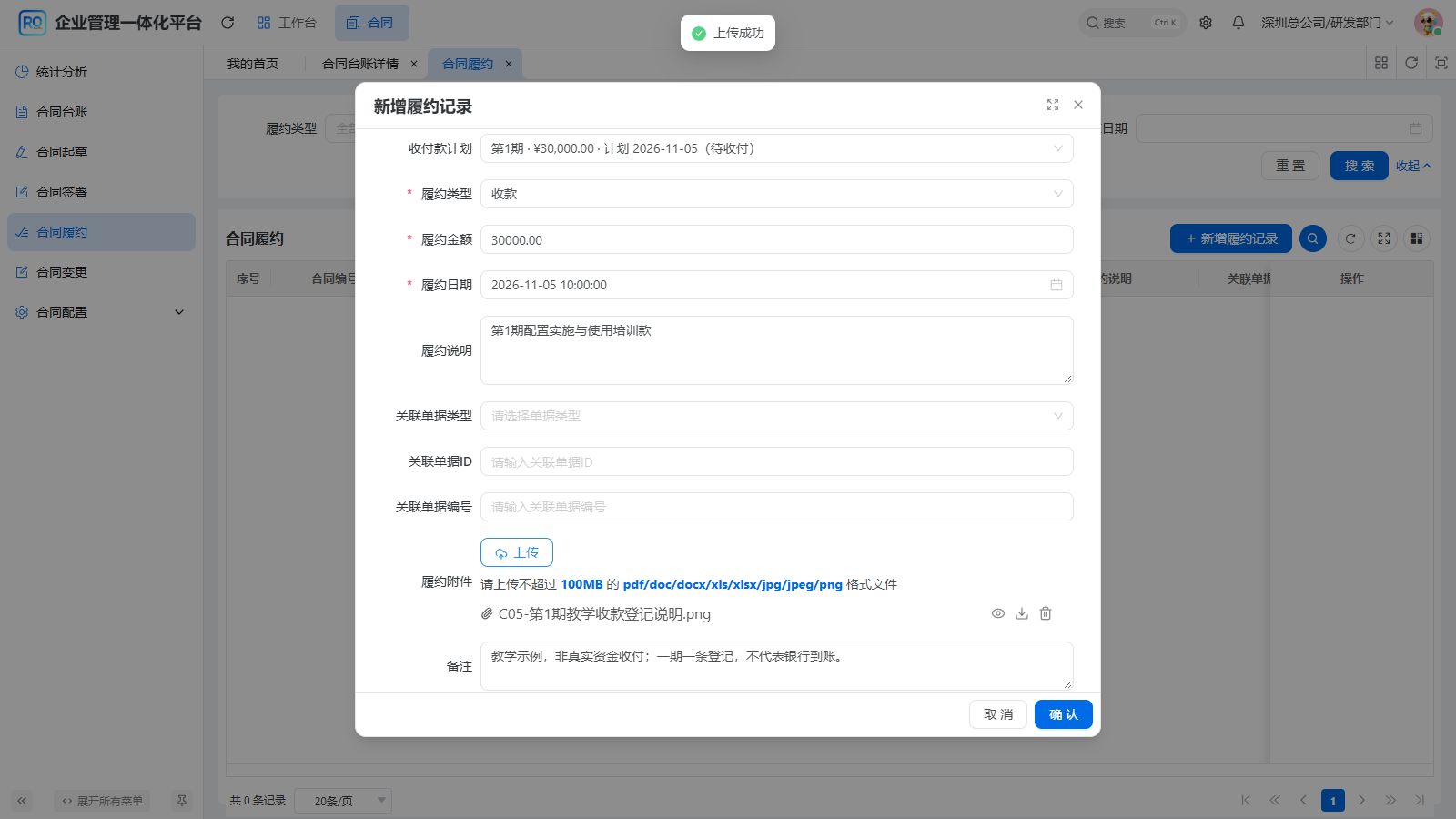Image resolution: width=1456 pixels, height=819 pixels.
Task: Toggle fullscreen for the 合同履约 table
Action: tap(1384, 238)
